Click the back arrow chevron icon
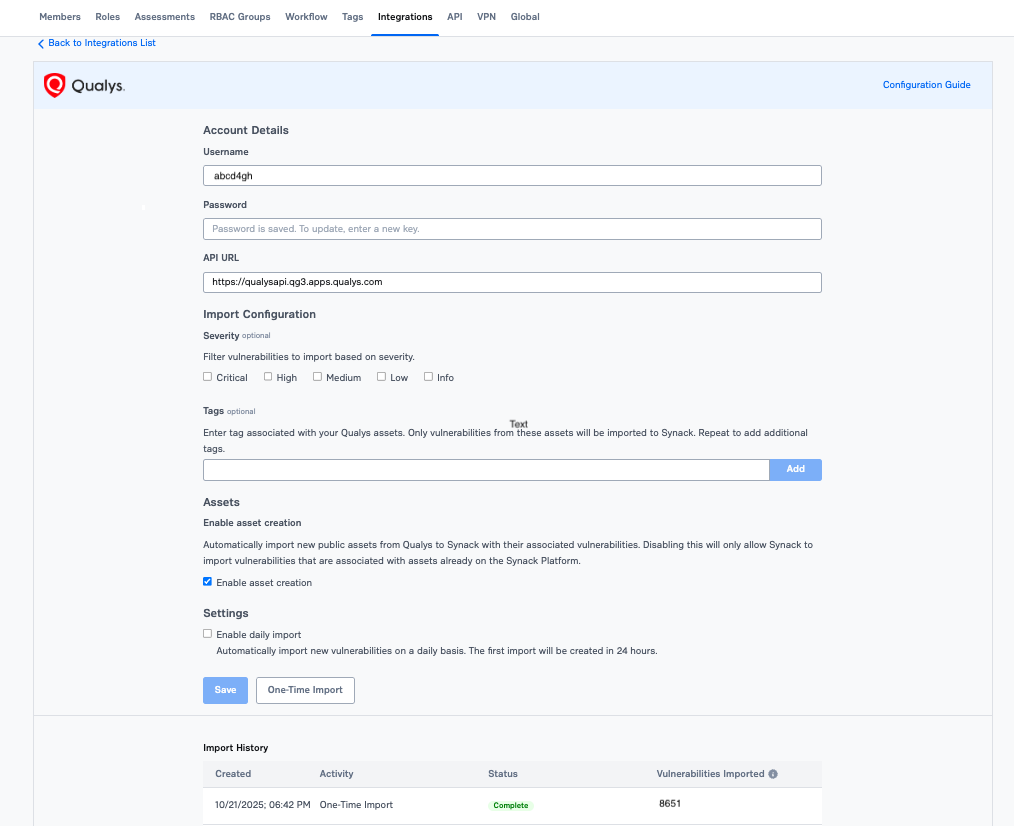Viewport: 1014px width, 826px height. [41, 44]
